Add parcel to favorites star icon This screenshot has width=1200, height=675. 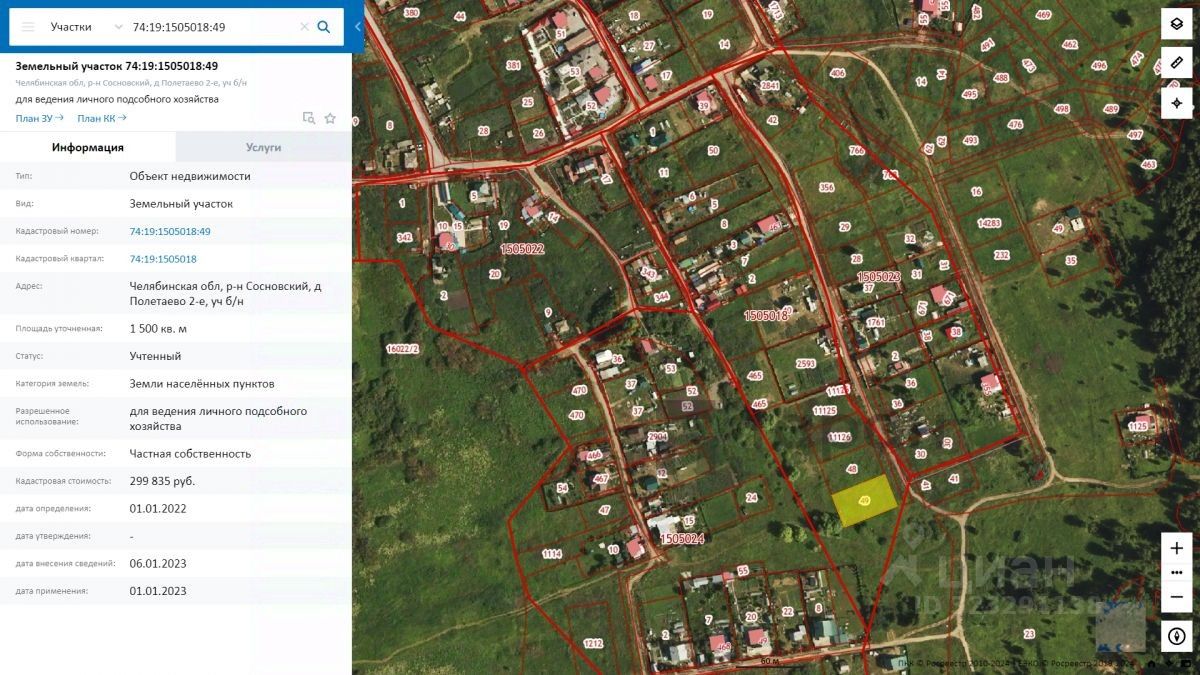coord(330,118)
